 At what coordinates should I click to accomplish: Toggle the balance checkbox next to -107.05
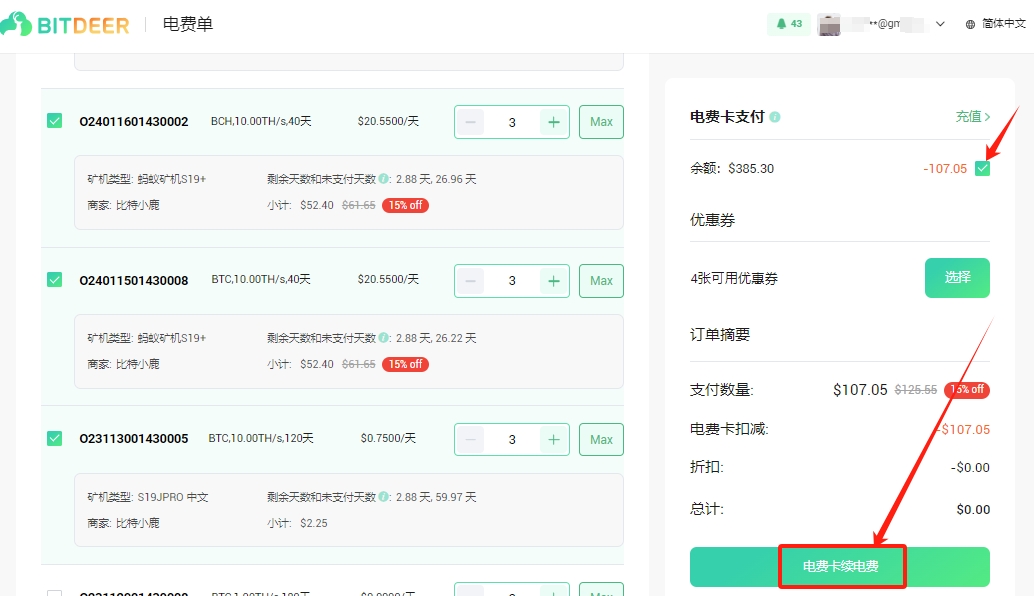983,168
